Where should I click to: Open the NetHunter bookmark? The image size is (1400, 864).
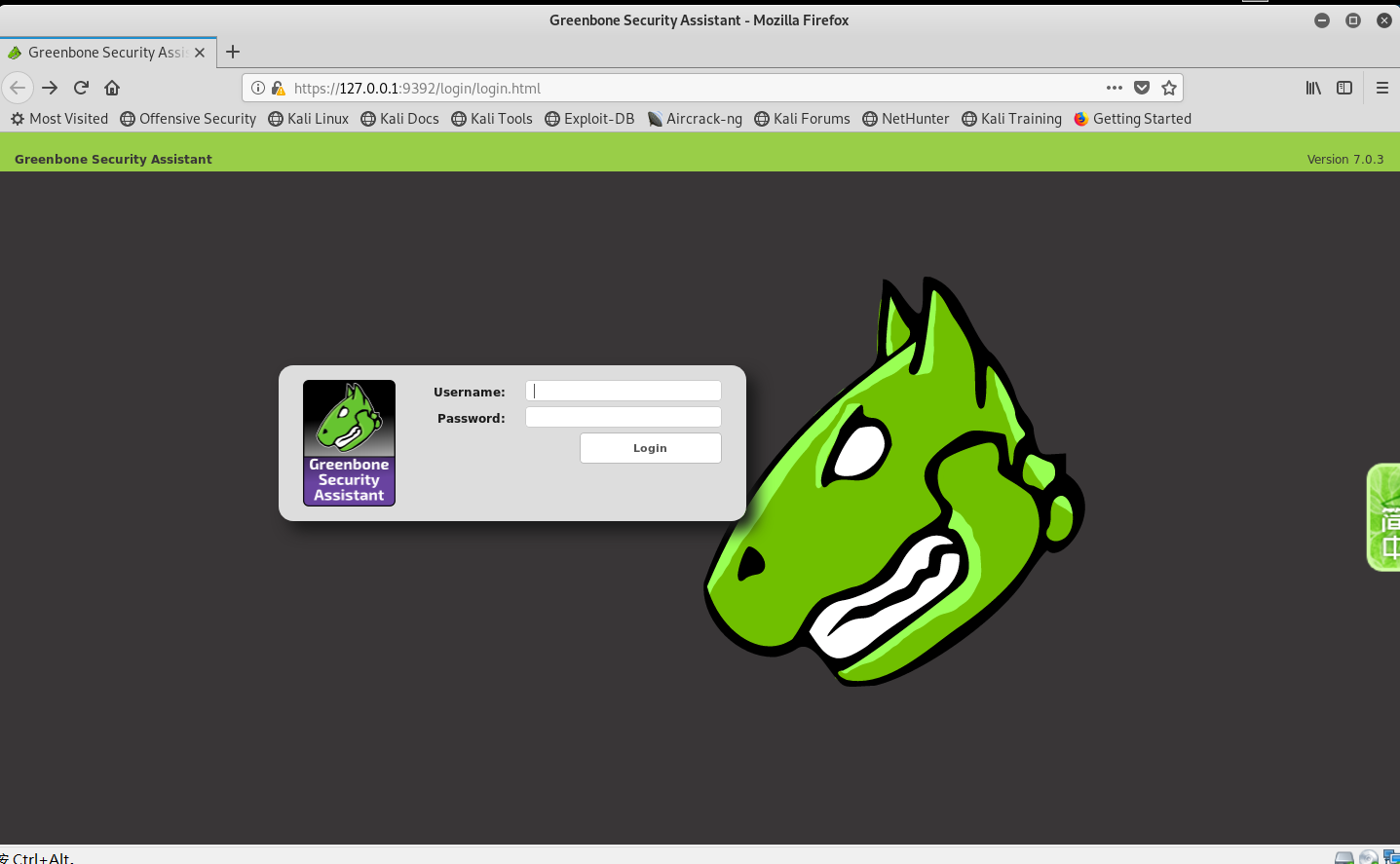pos(906,119)
